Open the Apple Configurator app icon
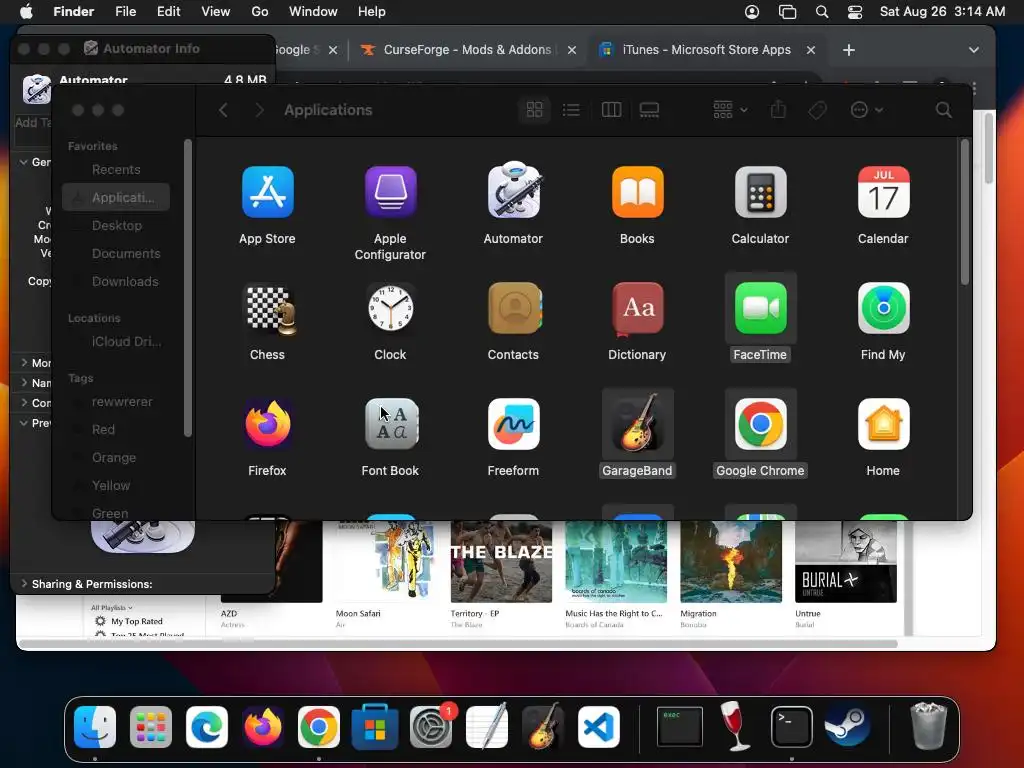This screenshot has width=1024, height=768. tap(390, 192)
